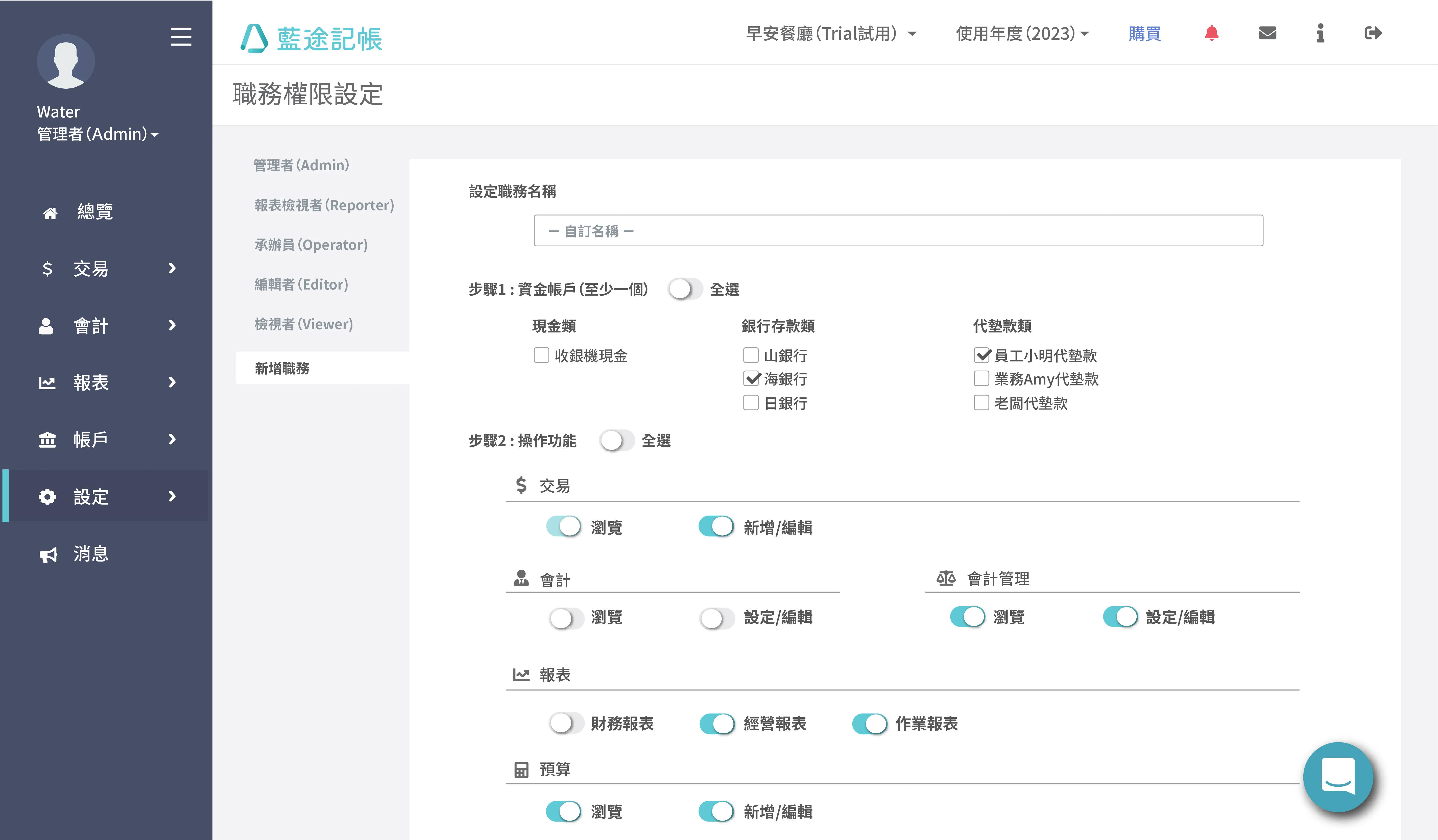Select the 新增職務 tab
1438x840 pixels.
[323, 368]
